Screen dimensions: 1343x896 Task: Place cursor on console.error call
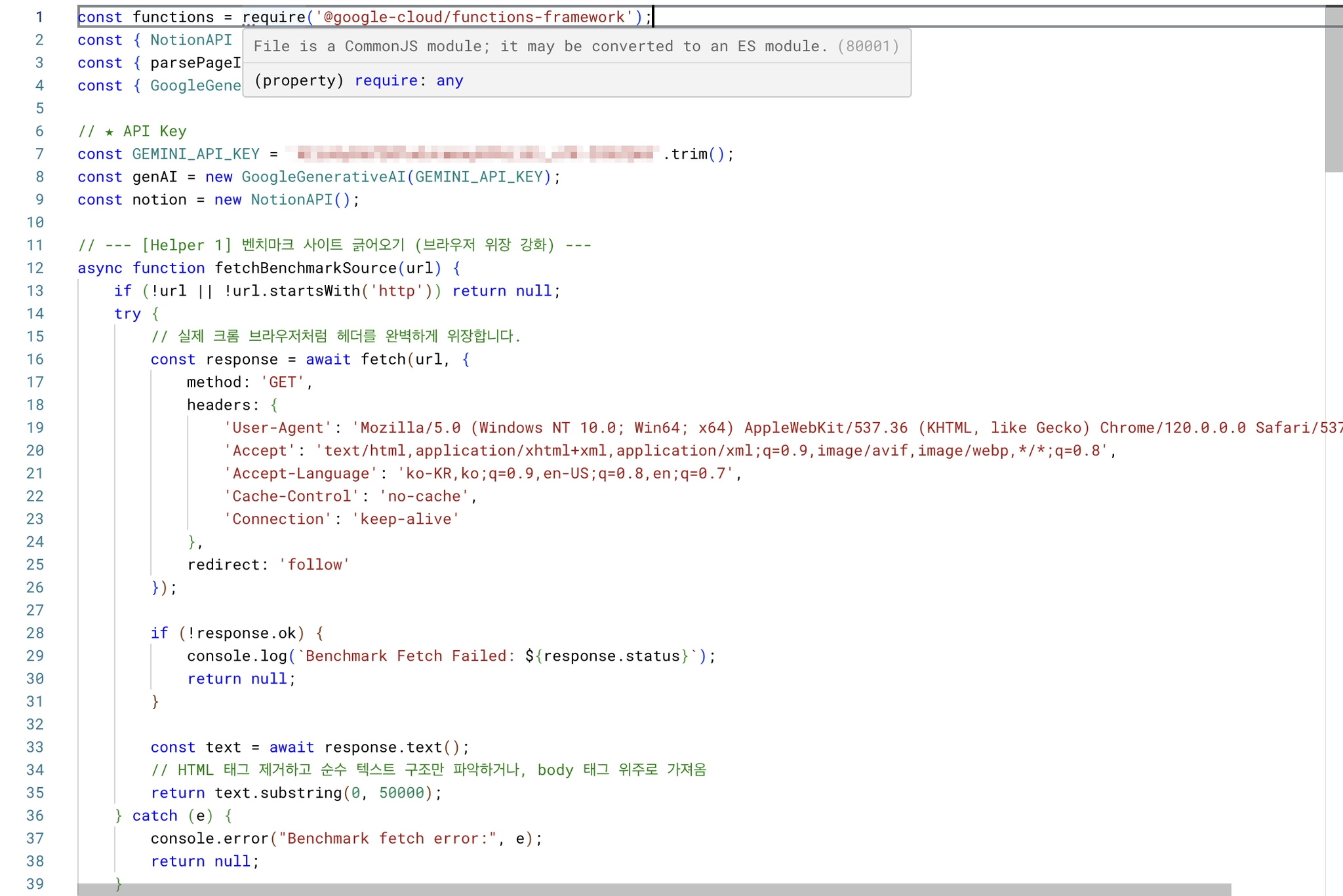click(209, 838)
